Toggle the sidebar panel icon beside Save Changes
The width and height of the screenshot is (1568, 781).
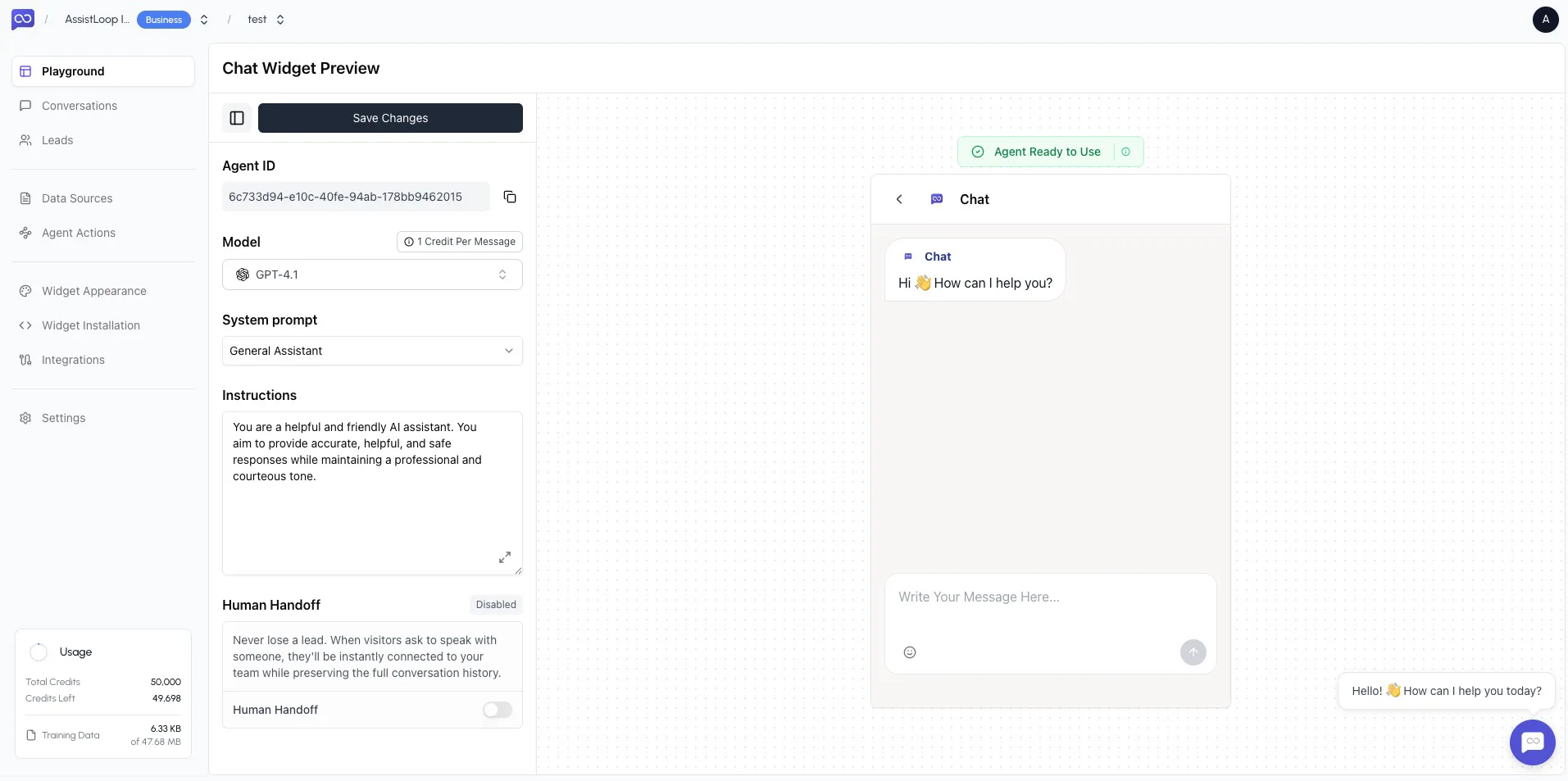(x=237, y=118)
